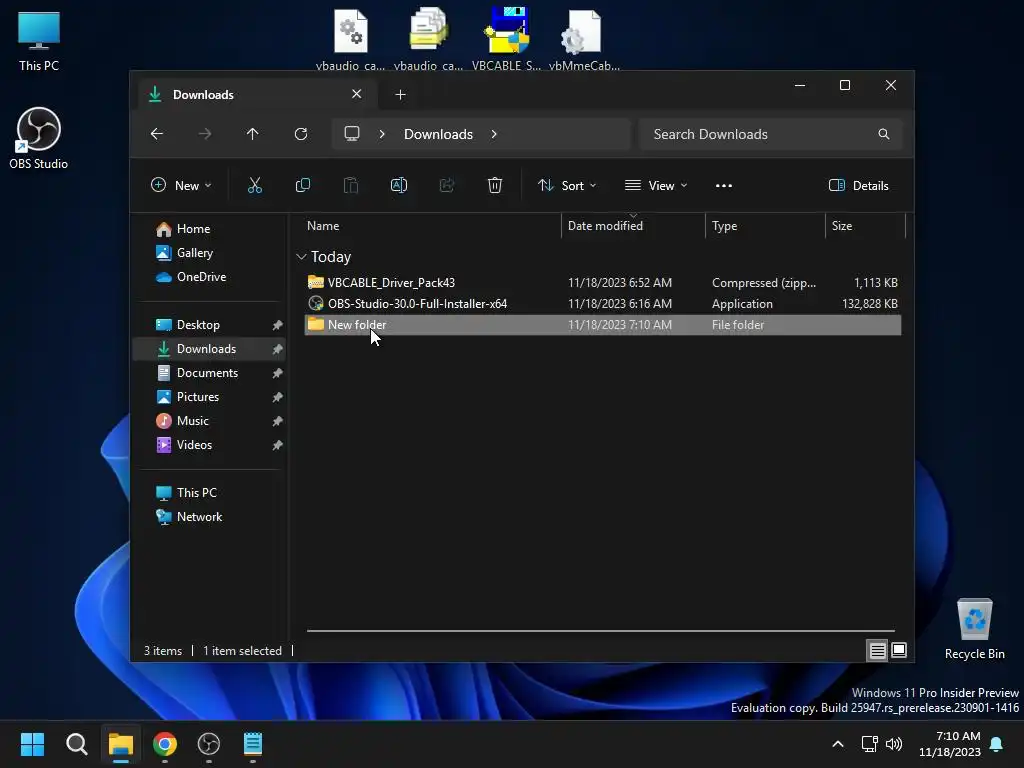Expand chevron before Downloads in address bar

click(x=382, y=134)
